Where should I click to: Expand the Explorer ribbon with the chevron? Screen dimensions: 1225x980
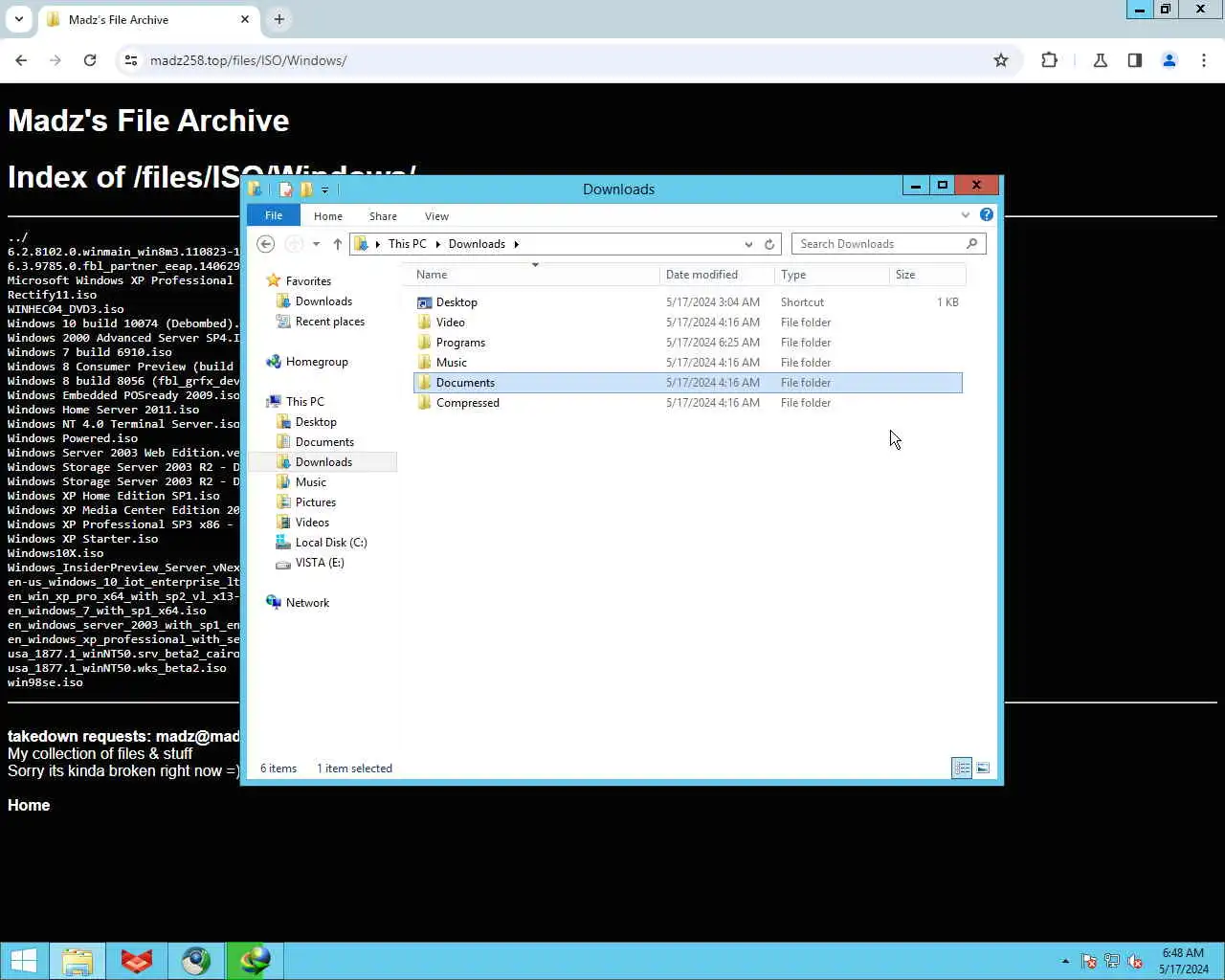tap(965, 215)
